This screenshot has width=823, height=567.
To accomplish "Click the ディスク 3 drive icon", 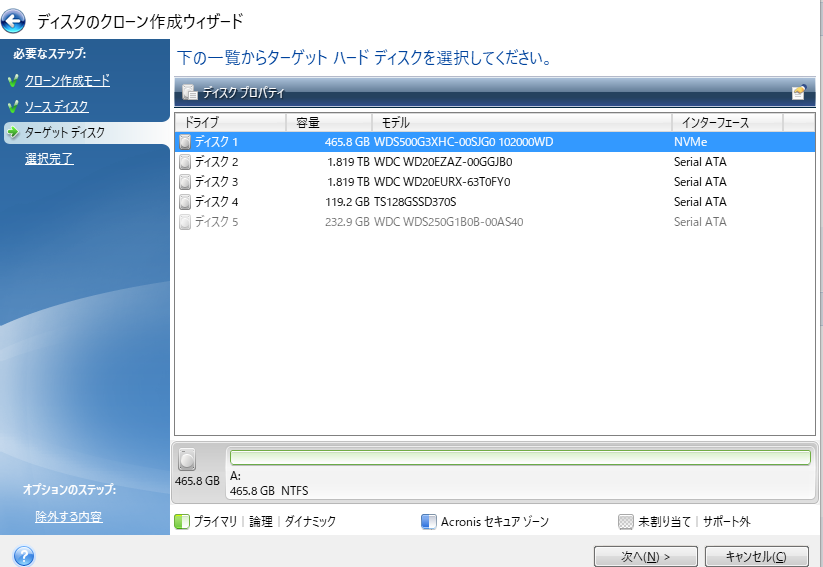I will (x=185, y=182).
